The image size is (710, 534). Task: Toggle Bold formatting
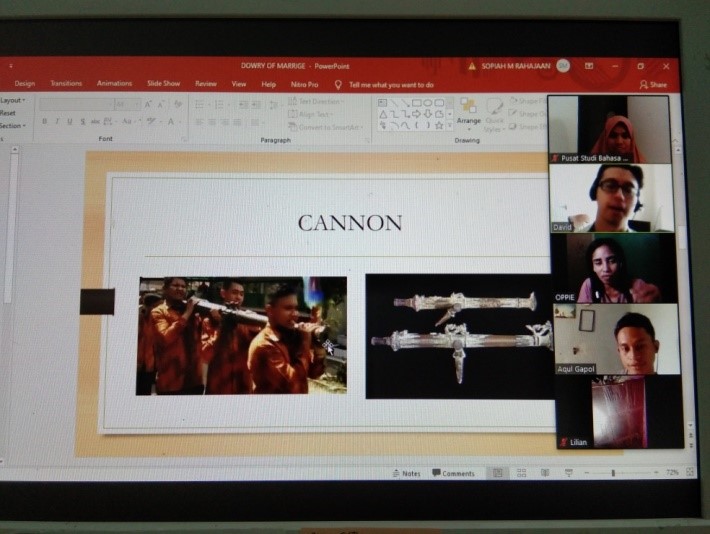pyautogui.click(x=44, y=121)
